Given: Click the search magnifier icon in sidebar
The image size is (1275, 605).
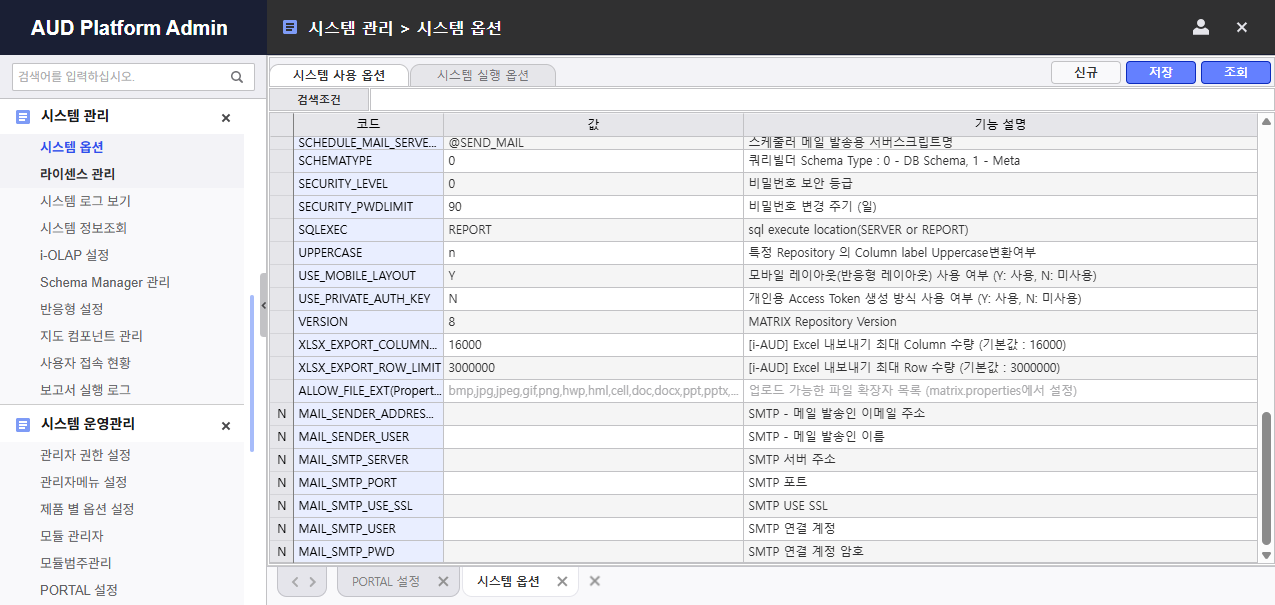Looking at the screenshot, I should [237, 77].
